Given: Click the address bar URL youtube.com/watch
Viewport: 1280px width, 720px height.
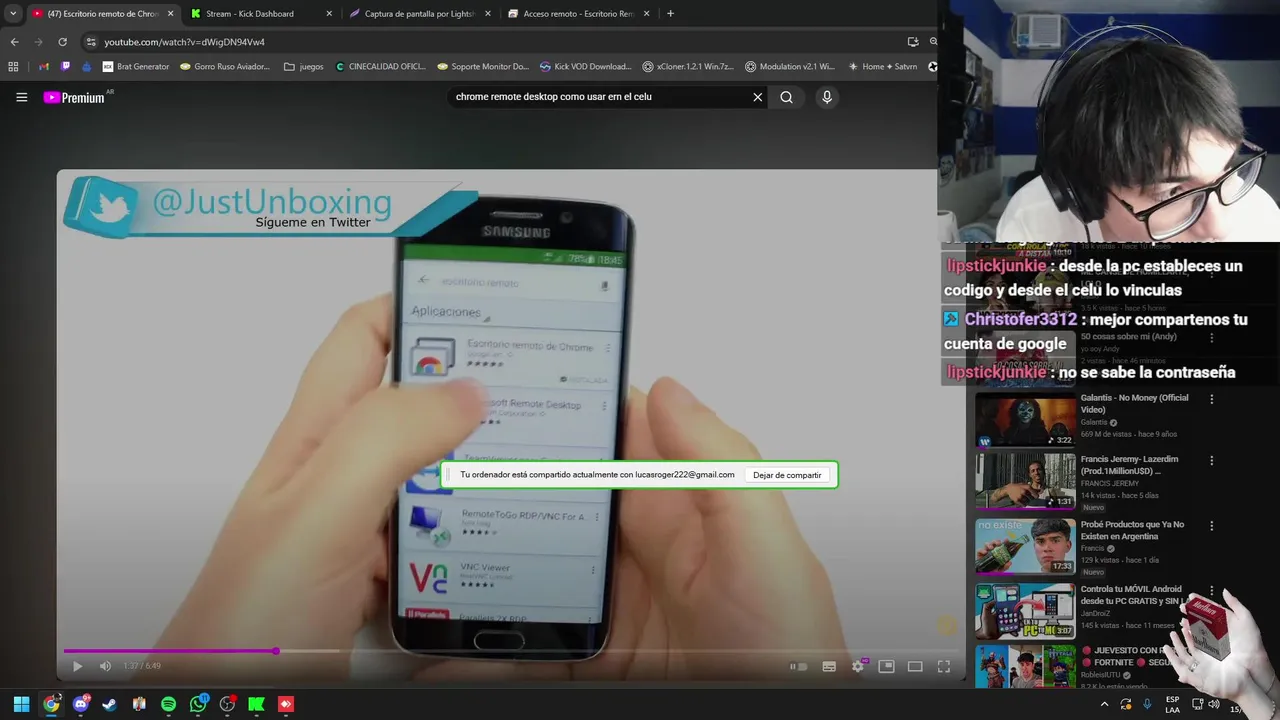Looking at the screenshot, I should pyautogui.click(x=185, y=42).
